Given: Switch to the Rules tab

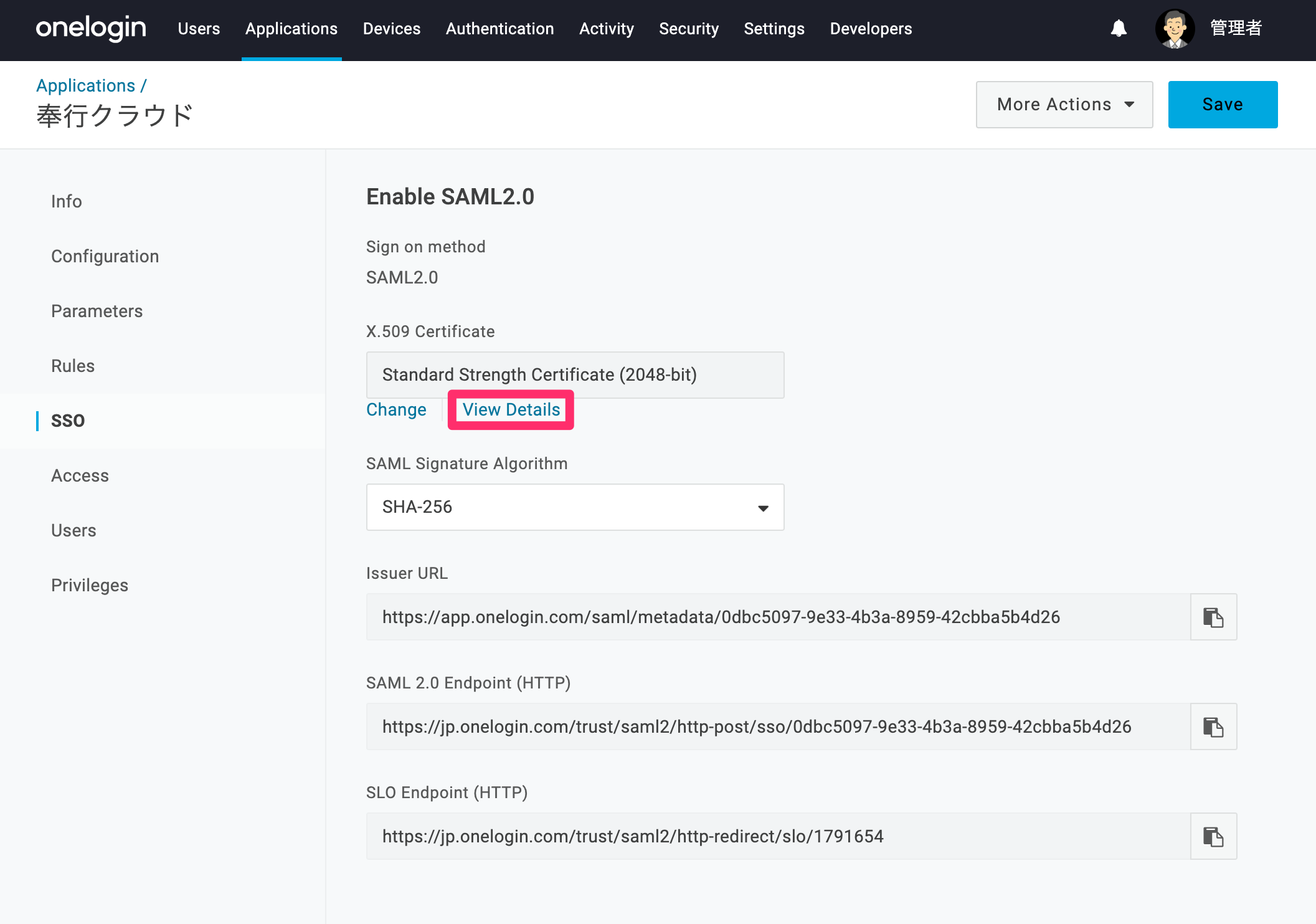Looking at the screenshot, I should [73, 366].
